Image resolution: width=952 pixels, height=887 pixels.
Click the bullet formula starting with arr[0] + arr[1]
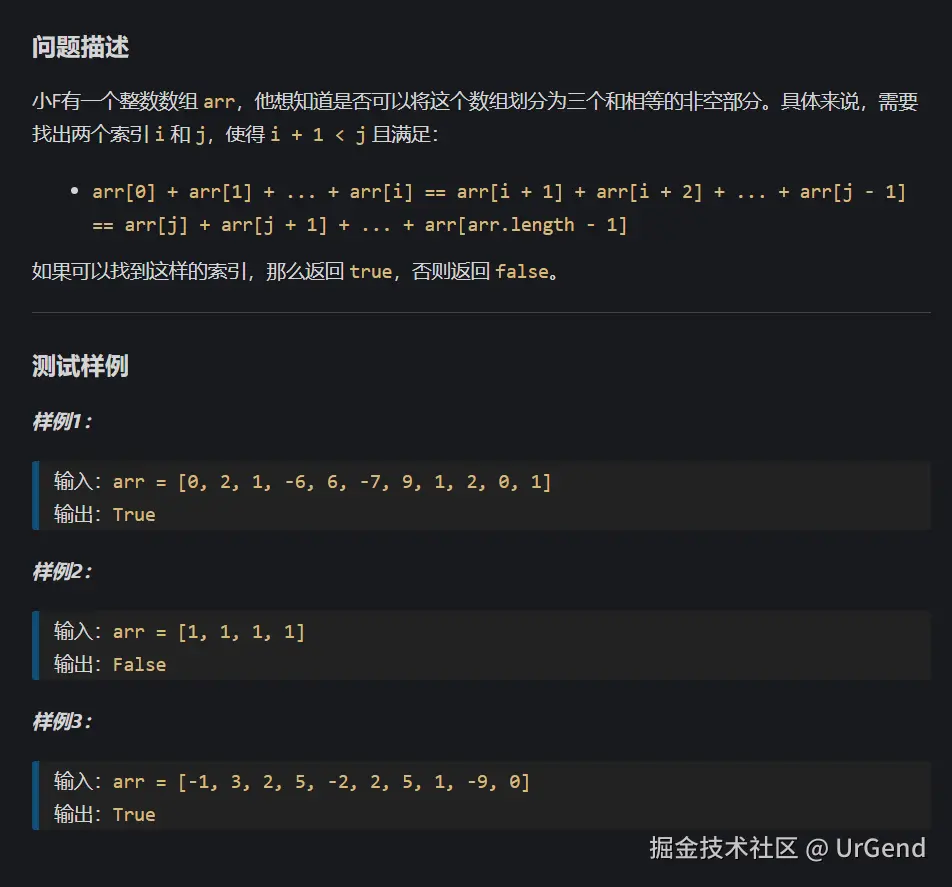pyautogui.click(x=498, y=192)
